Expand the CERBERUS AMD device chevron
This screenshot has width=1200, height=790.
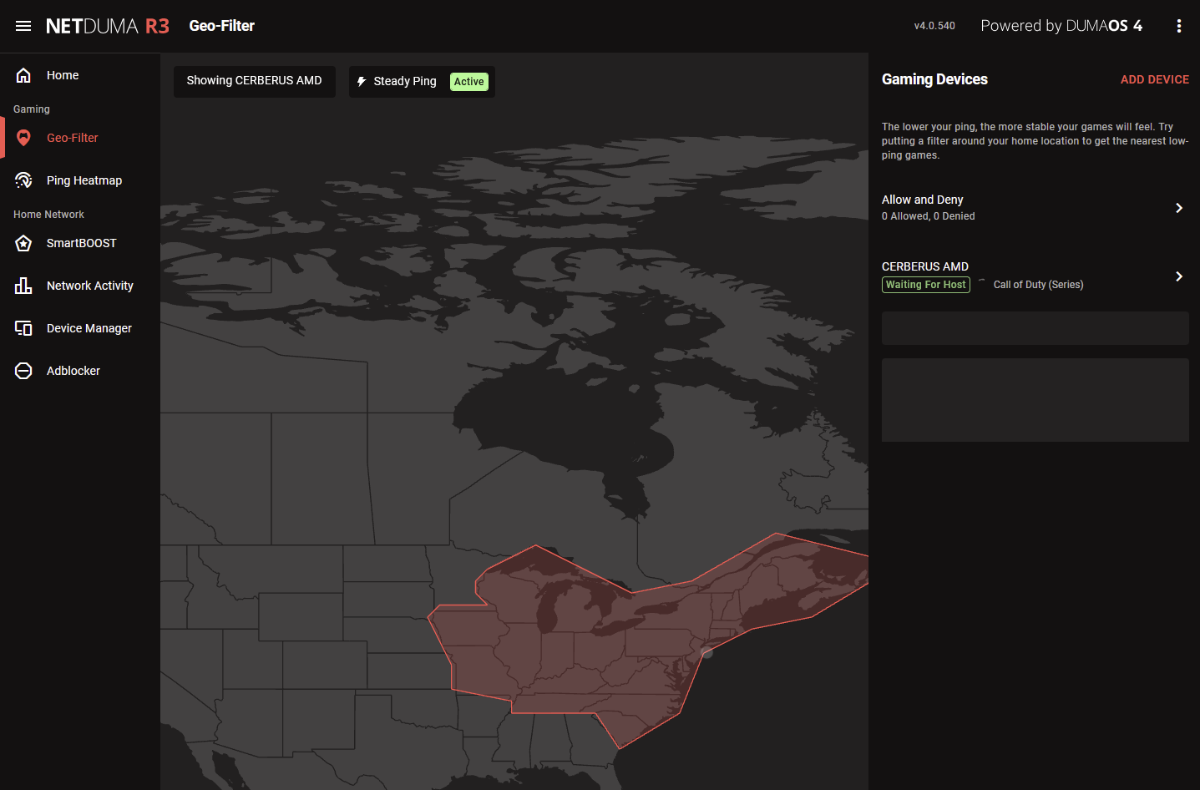click(1179, 276)
